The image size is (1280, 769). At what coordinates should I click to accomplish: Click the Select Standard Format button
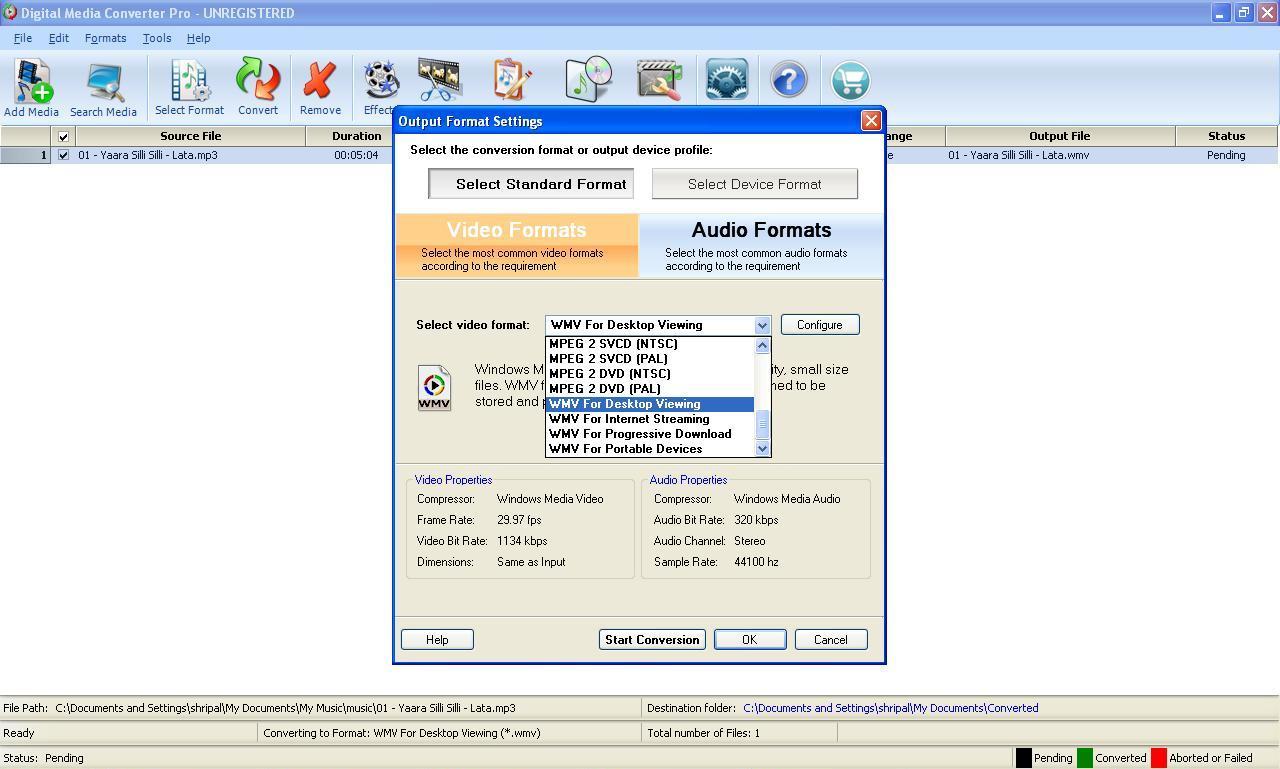531,184
